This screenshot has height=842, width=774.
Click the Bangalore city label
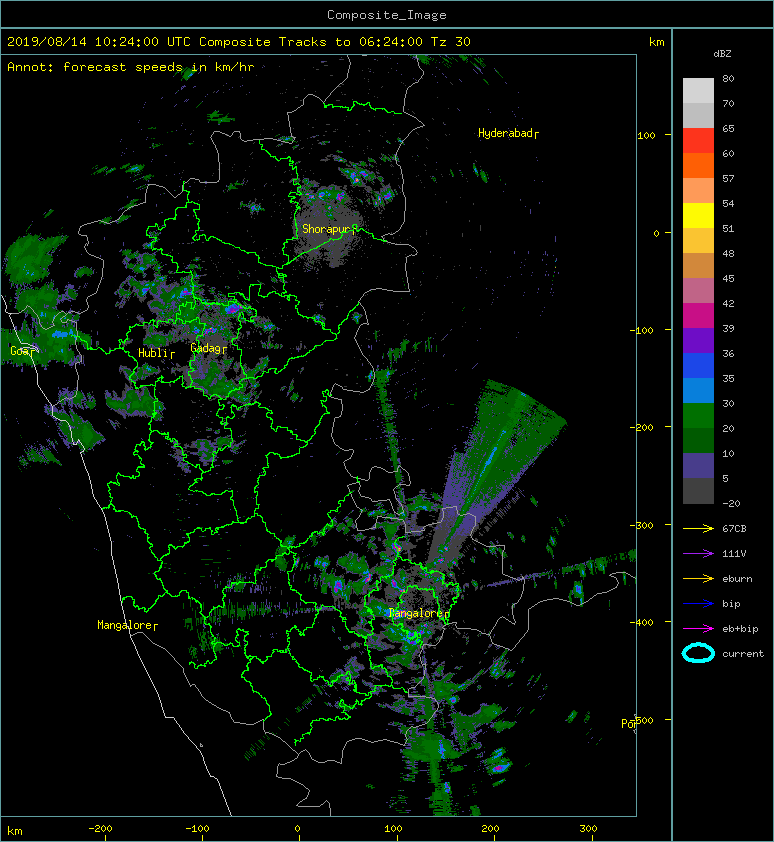[x=416, y=613]
